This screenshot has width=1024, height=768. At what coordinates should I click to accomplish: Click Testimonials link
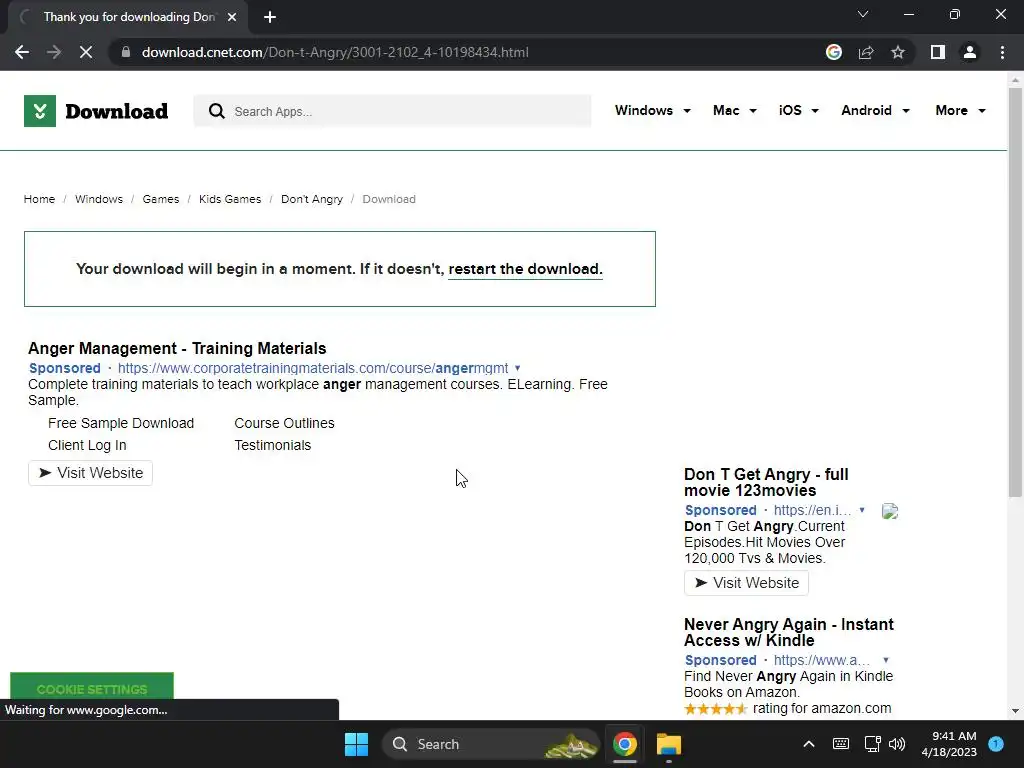[272, 445]
